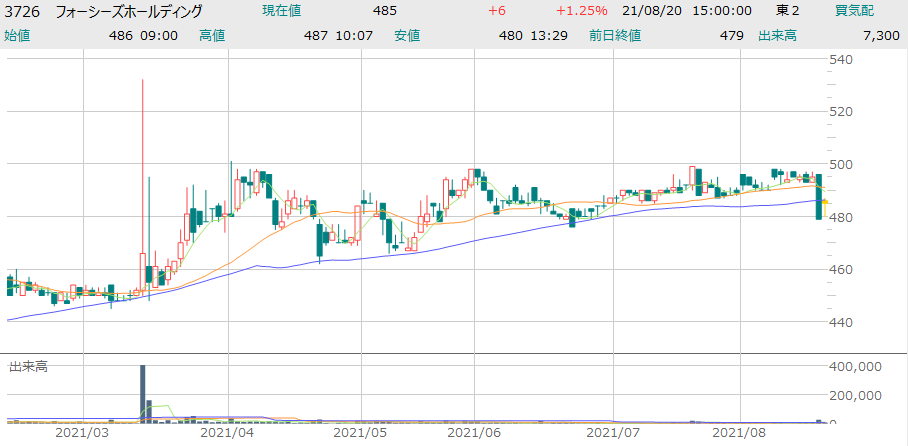This screenshot has width=908, height=446.
Task: Click the 460 price axis label
Action: click(840, 270)
